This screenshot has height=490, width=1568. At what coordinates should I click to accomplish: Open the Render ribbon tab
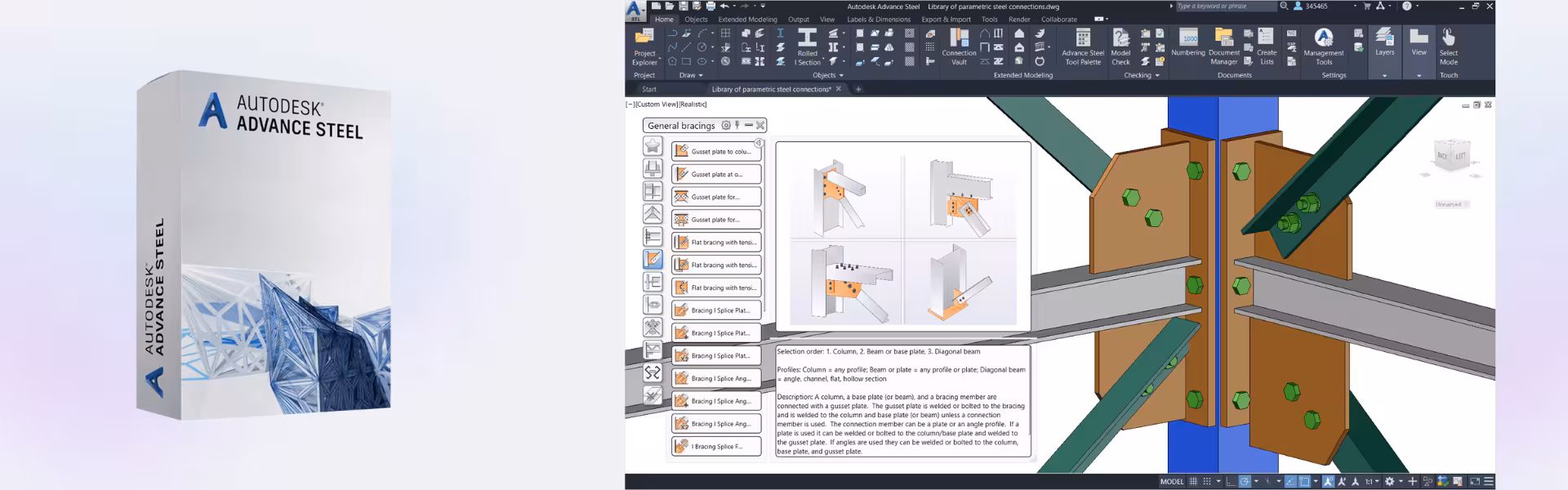click(1019, 20)
